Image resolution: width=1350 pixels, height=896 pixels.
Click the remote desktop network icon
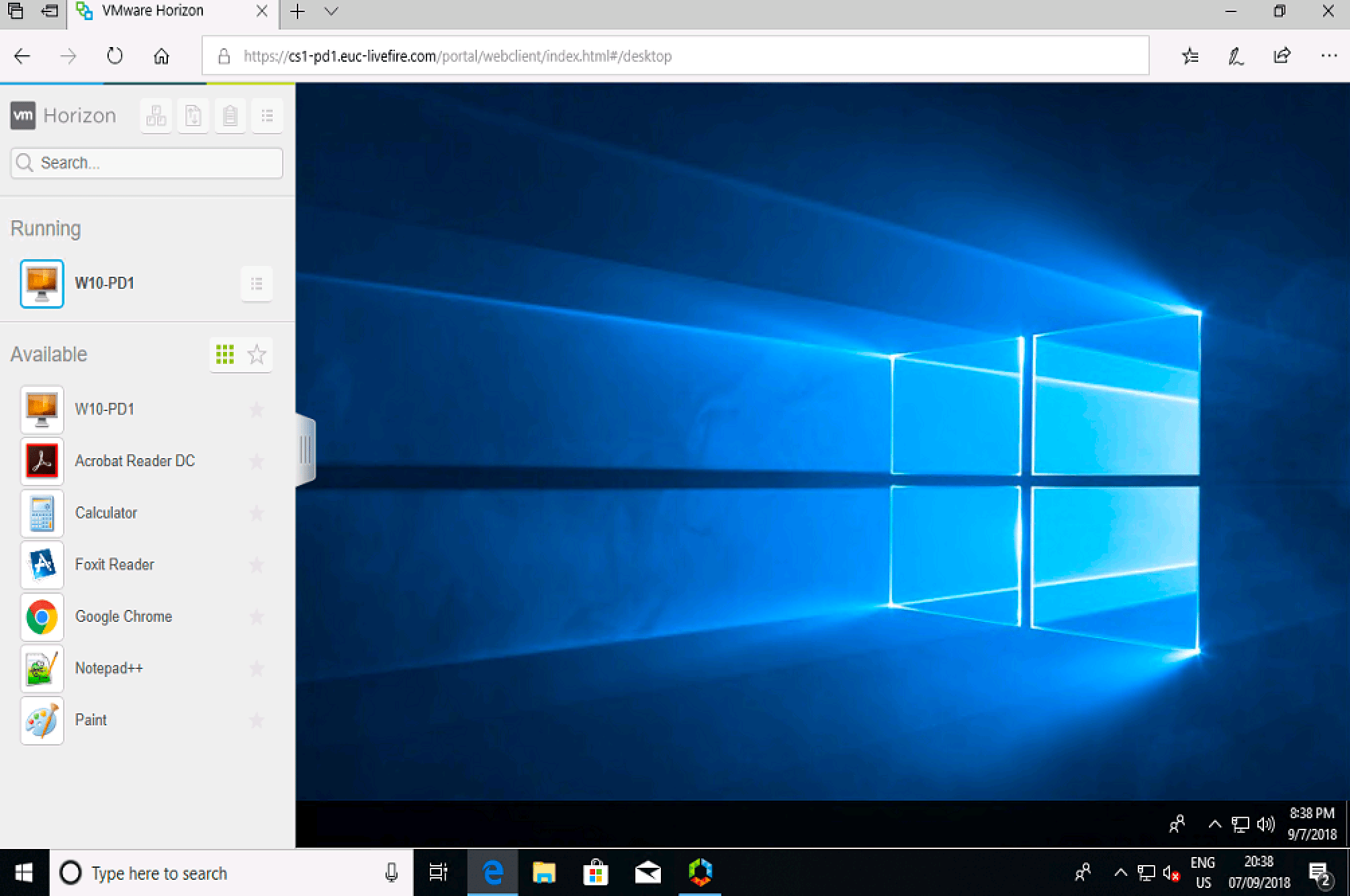click(x=1240, y=825)
